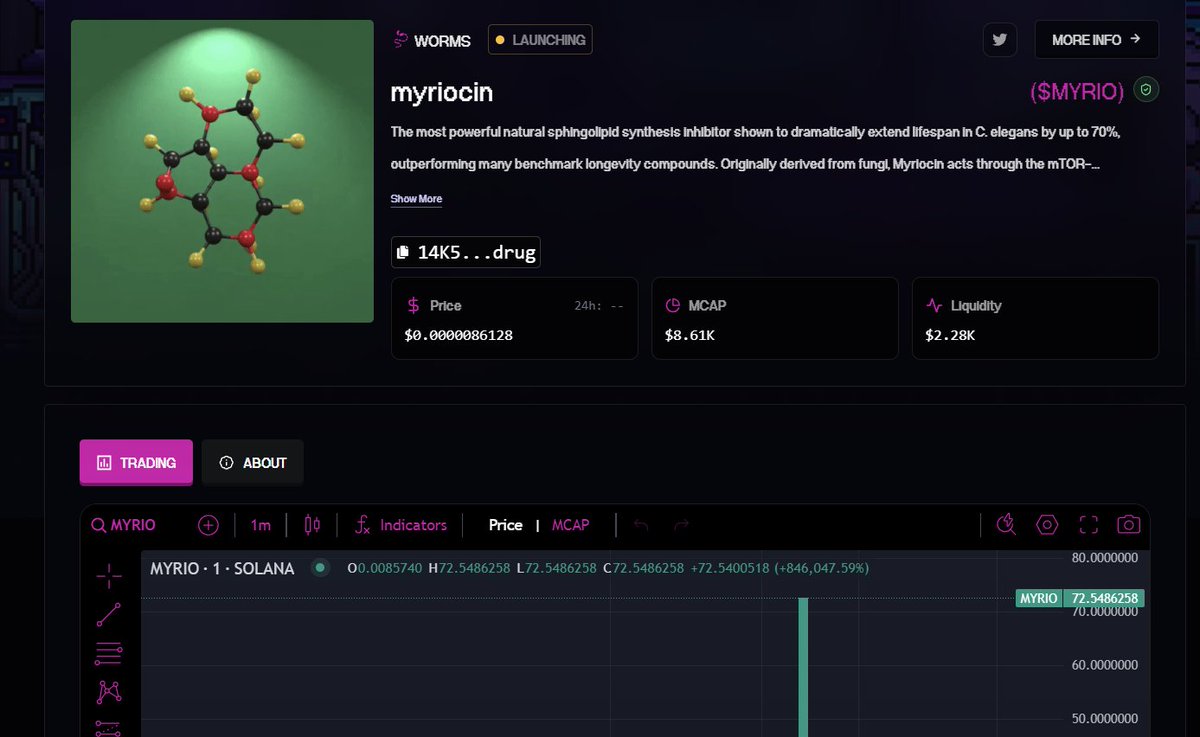Click the verified shield badge next to $MYRIO
The width and height of the screenshot is (1200, 737).
coord(1147,90)
